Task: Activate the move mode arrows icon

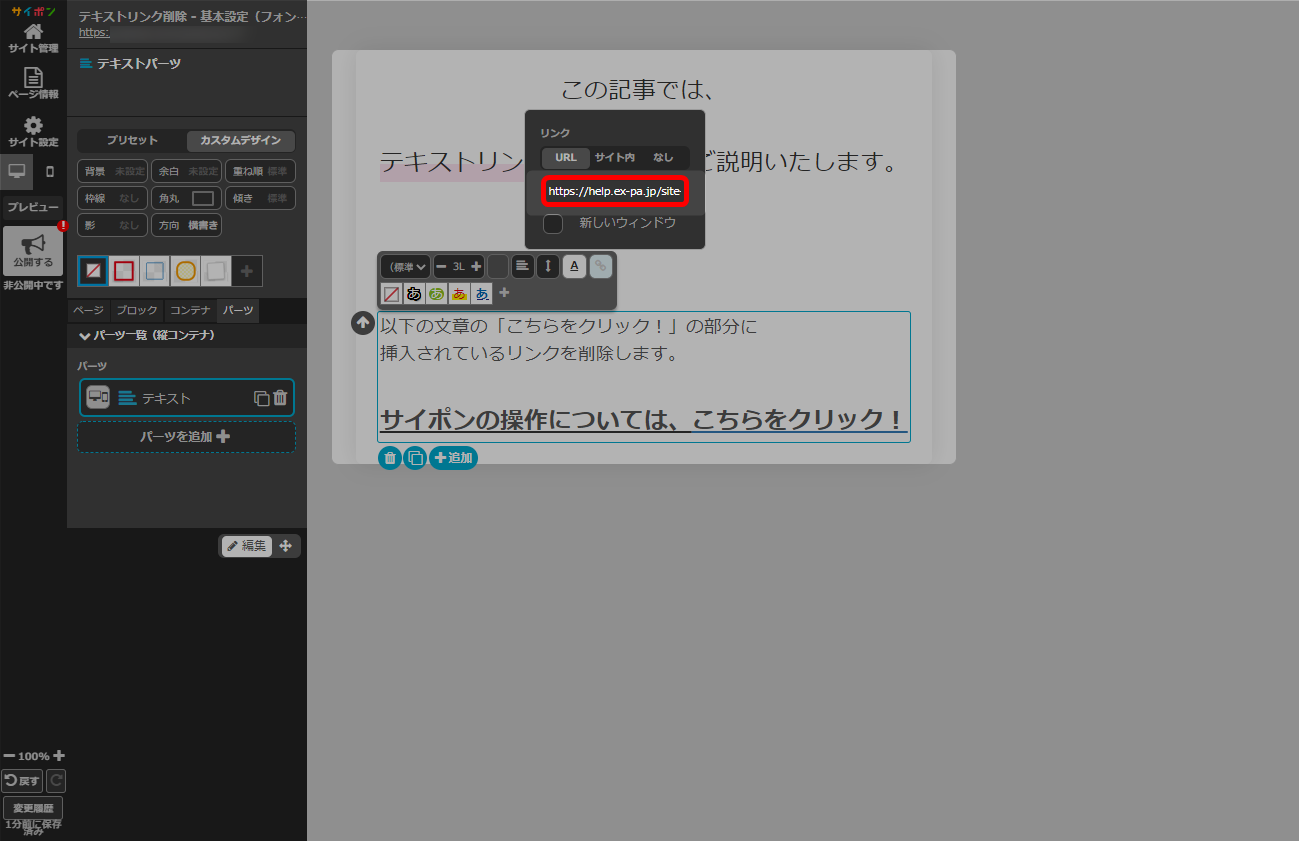Action: pos(285,546)
